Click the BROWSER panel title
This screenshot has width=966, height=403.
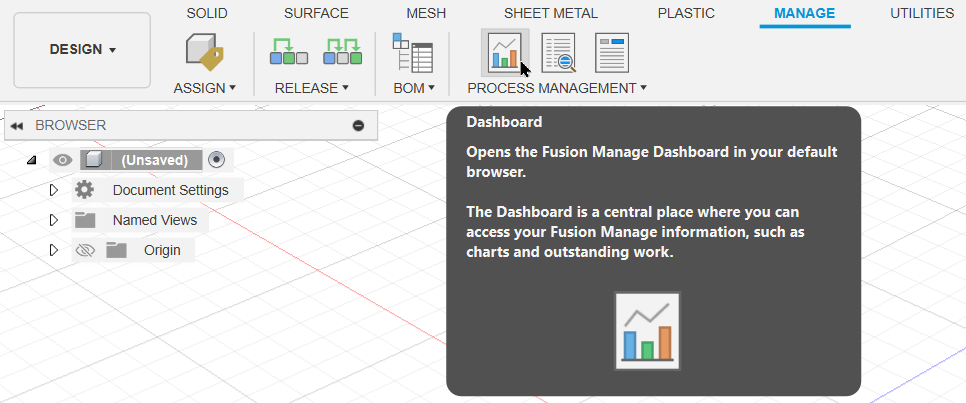pos(71,126)
